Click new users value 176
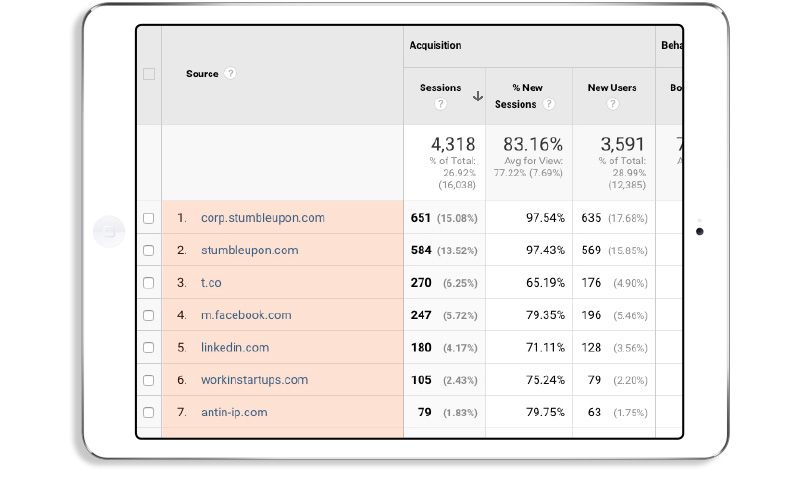The height and width of the screenshot is (480, 800). point(591,283)
